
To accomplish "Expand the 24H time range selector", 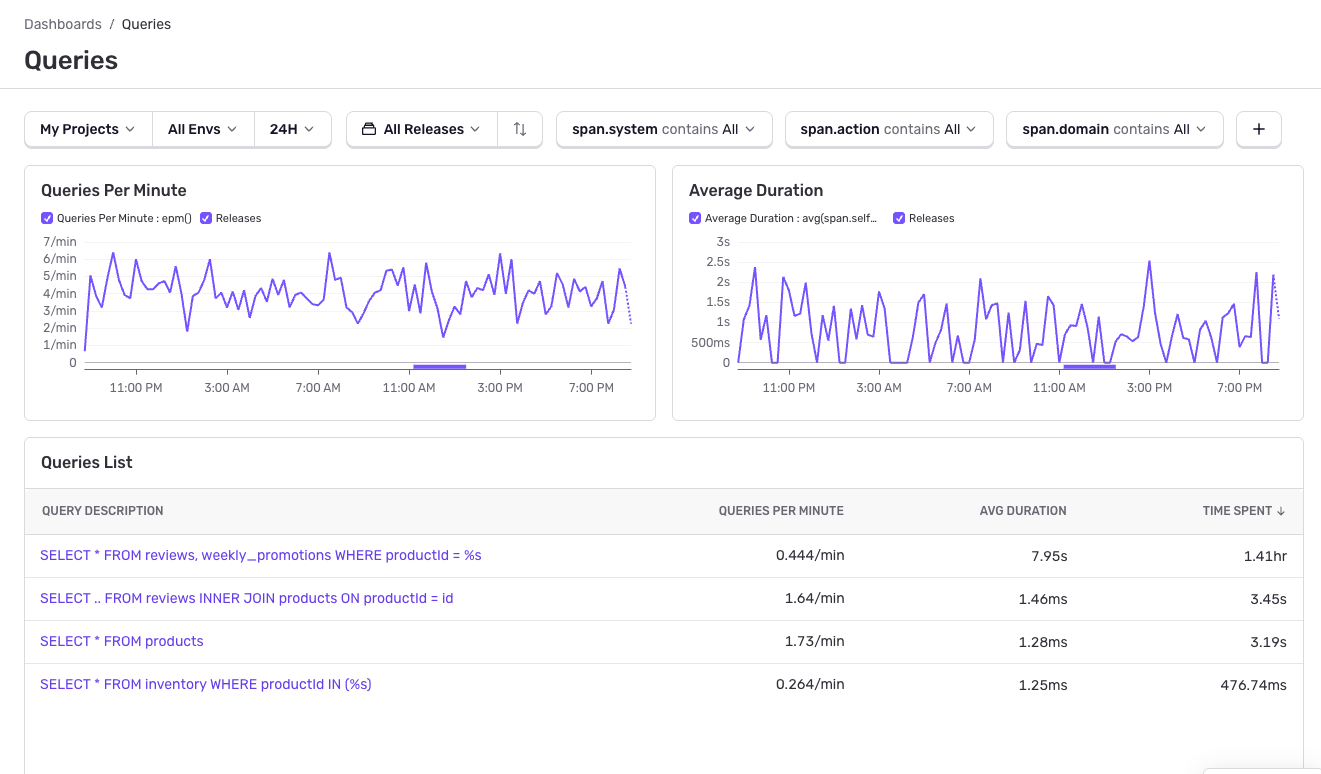I will 292,129.
